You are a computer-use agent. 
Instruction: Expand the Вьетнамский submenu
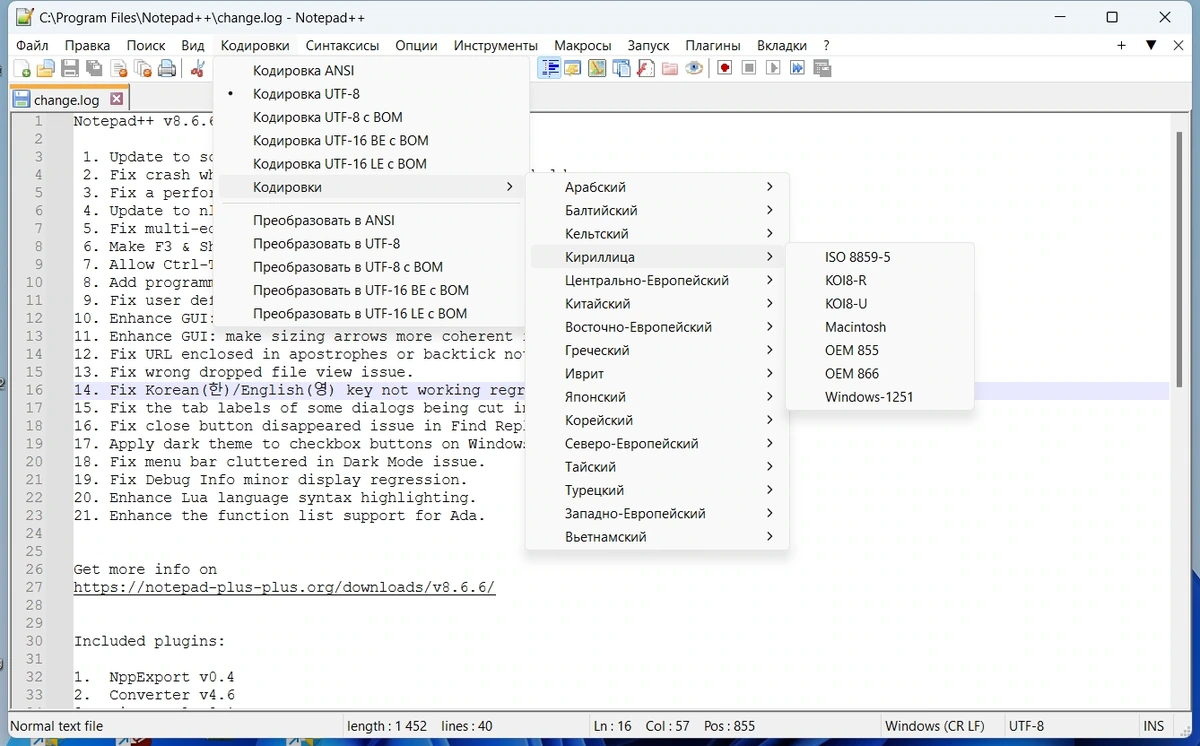click(658, 537)
